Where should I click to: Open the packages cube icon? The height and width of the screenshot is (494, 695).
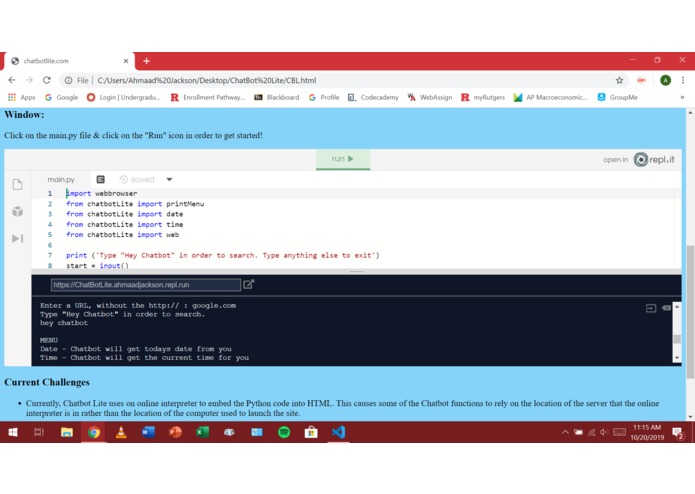pos(17,211)
